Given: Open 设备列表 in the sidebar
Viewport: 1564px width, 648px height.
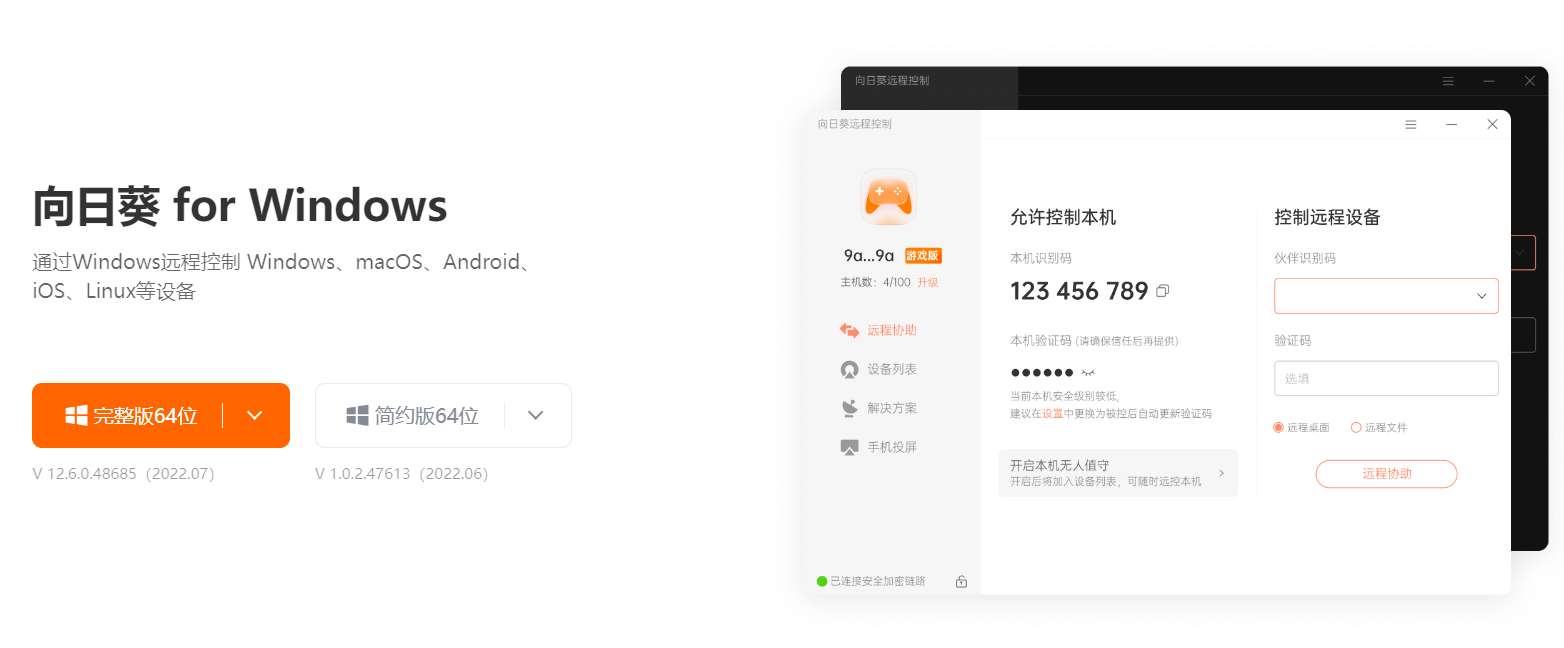Looking at the screenshot, I should coord(878,369).
